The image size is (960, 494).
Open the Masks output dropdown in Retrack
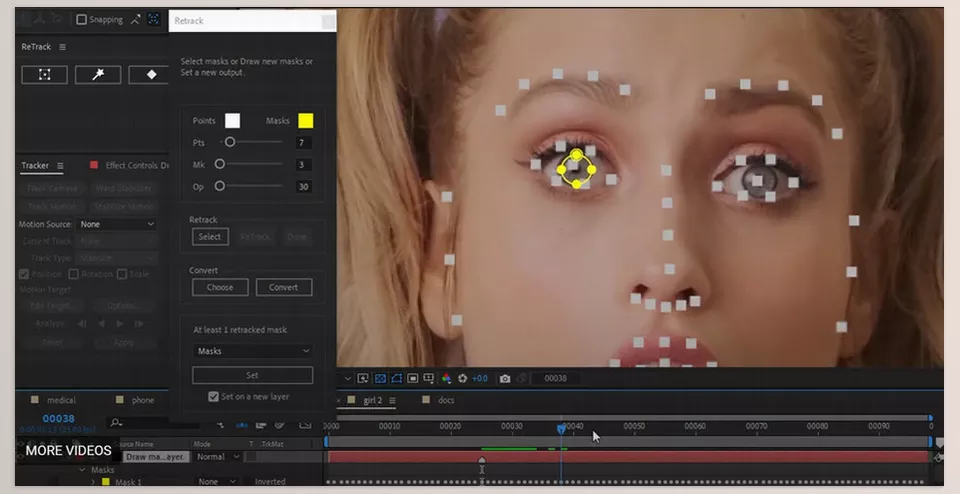[252, 351]
